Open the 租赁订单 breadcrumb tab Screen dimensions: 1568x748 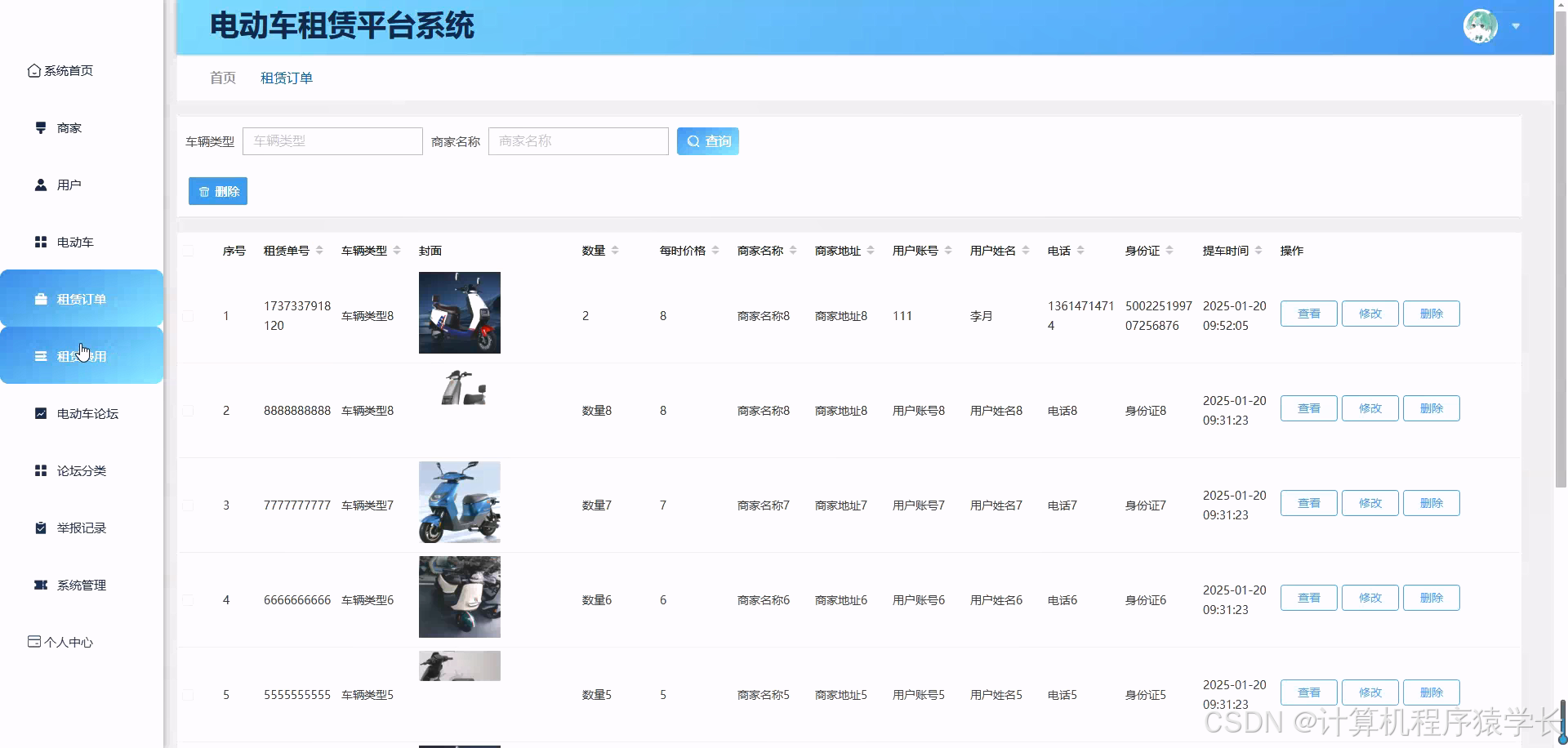pyautogui.click(x=286, y=78)
